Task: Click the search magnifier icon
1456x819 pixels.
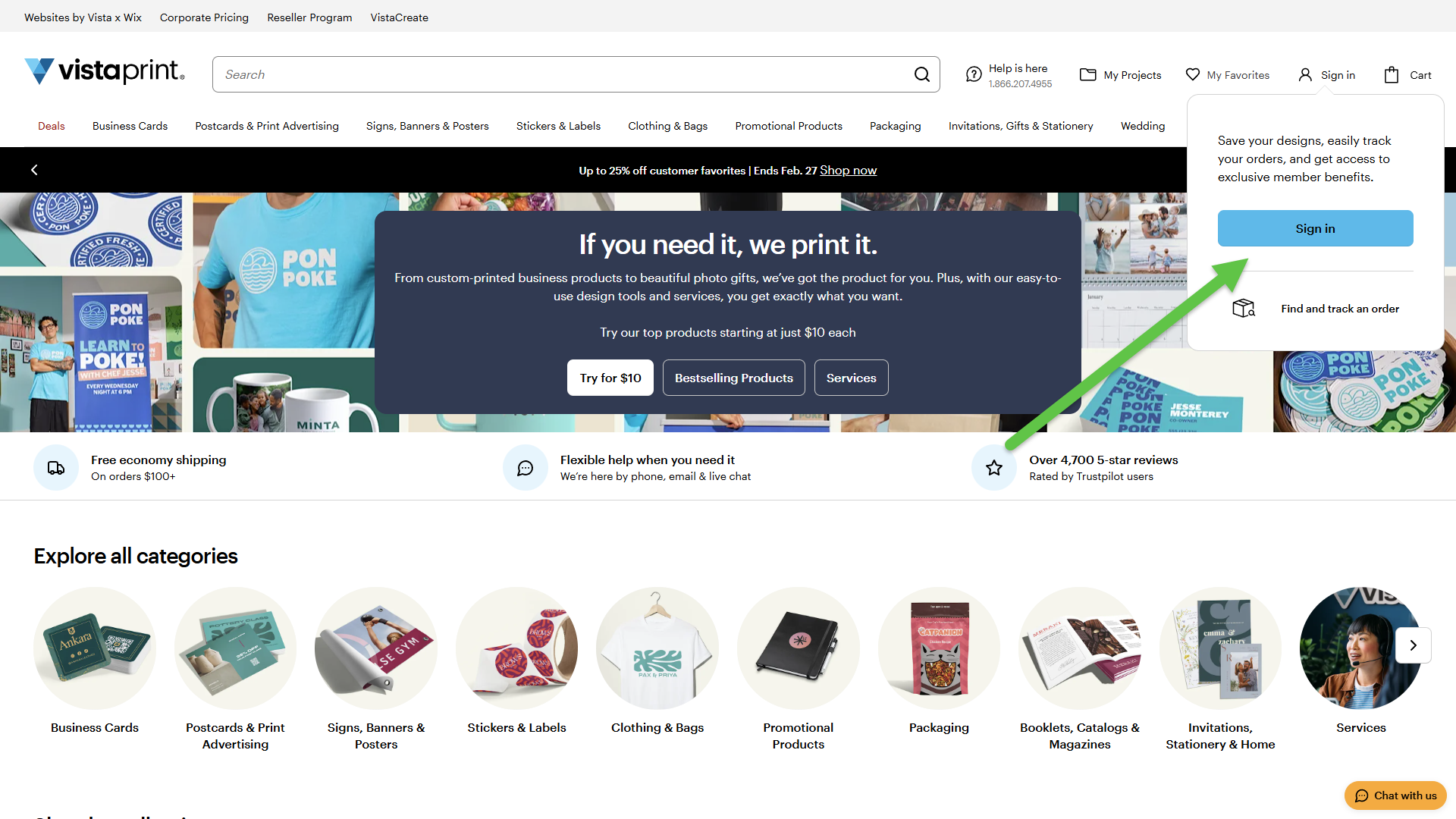Action: (922, 74)
